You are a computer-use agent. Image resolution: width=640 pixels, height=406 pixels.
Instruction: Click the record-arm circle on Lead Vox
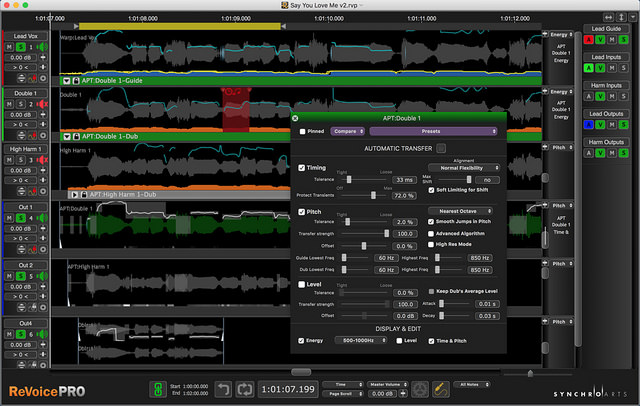click(x=43, y=78)
